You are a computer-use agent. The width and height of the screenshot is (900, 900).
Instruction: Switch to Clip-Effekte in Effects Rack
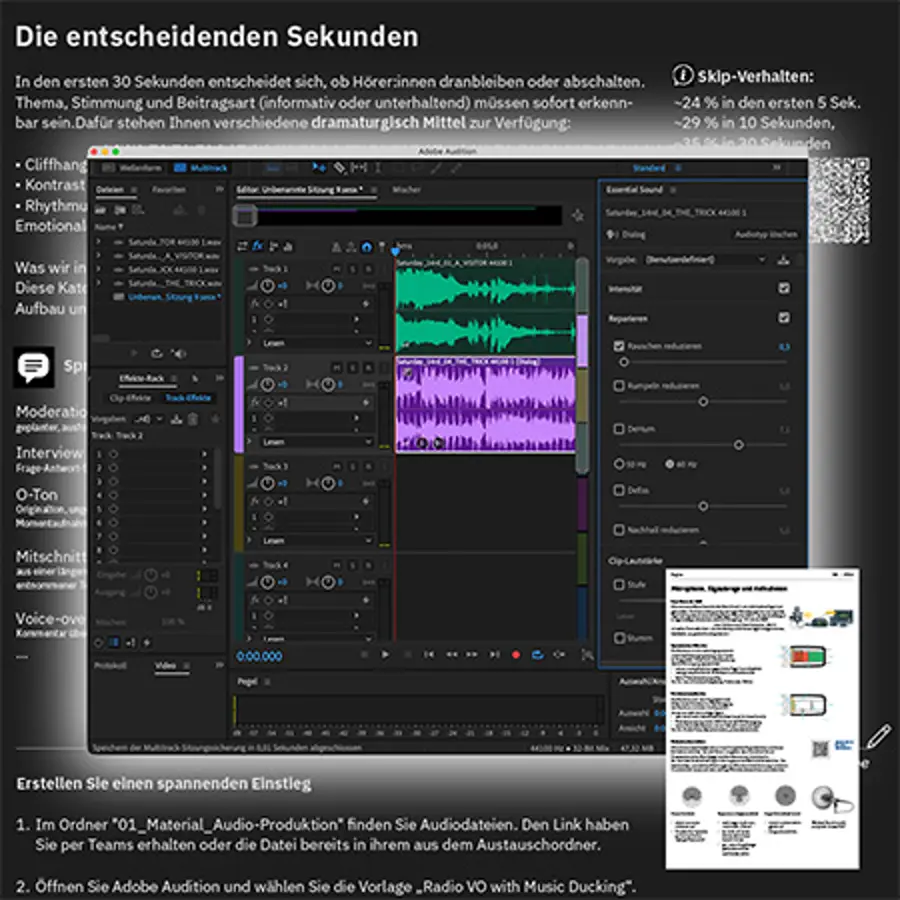[x=130, y=398]
